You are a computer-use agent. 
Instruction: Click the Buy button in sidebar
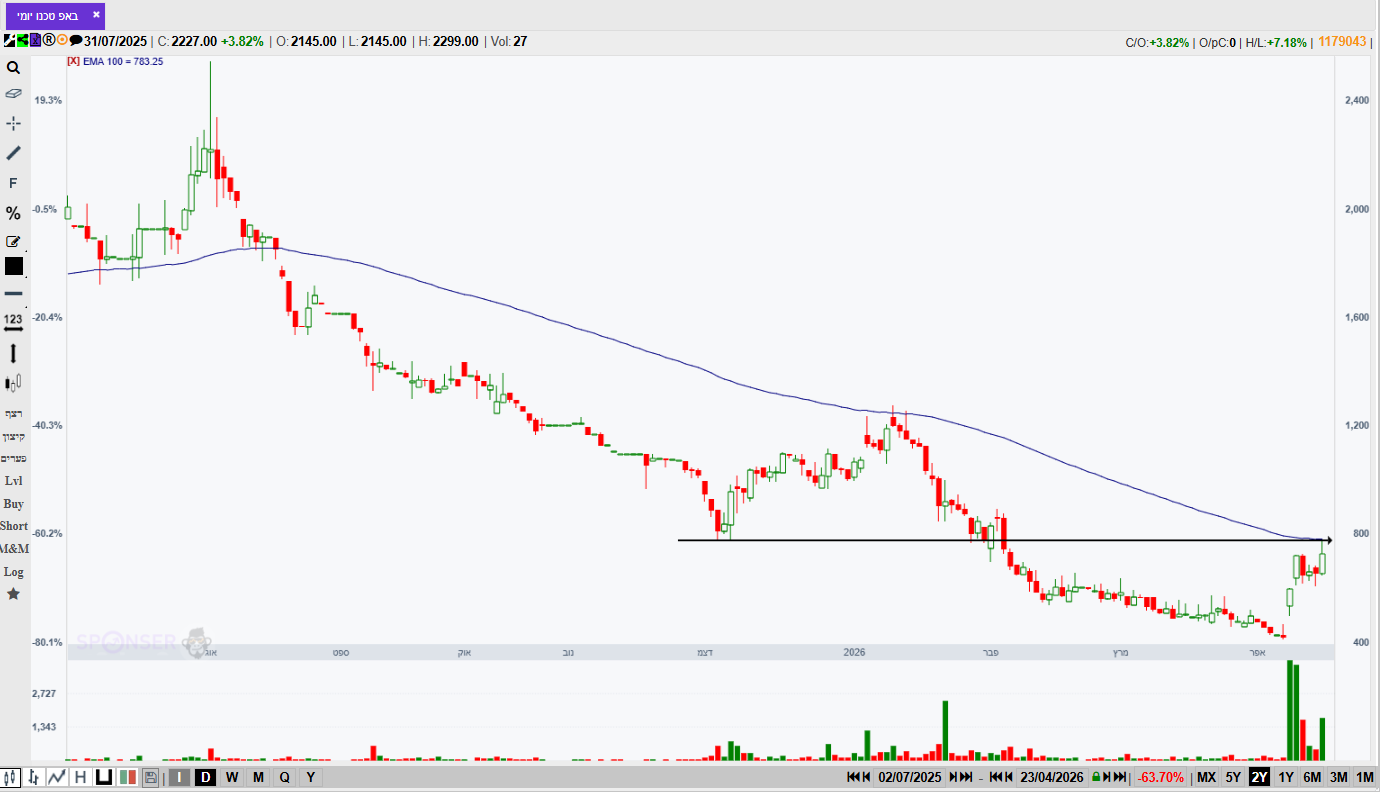(13, 504)
